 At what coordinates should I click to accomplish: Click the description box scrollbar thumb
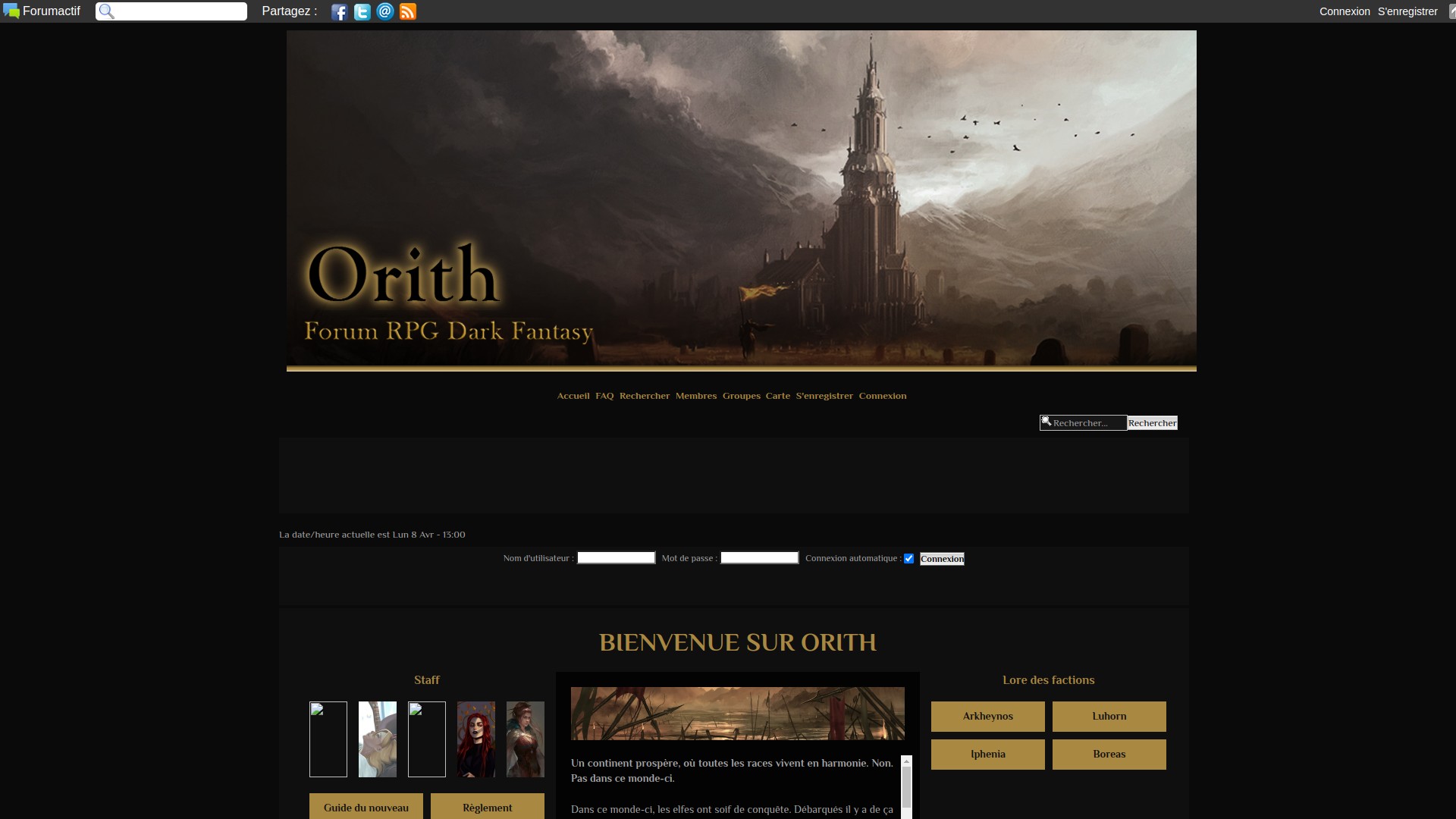(x=906, y=787)
